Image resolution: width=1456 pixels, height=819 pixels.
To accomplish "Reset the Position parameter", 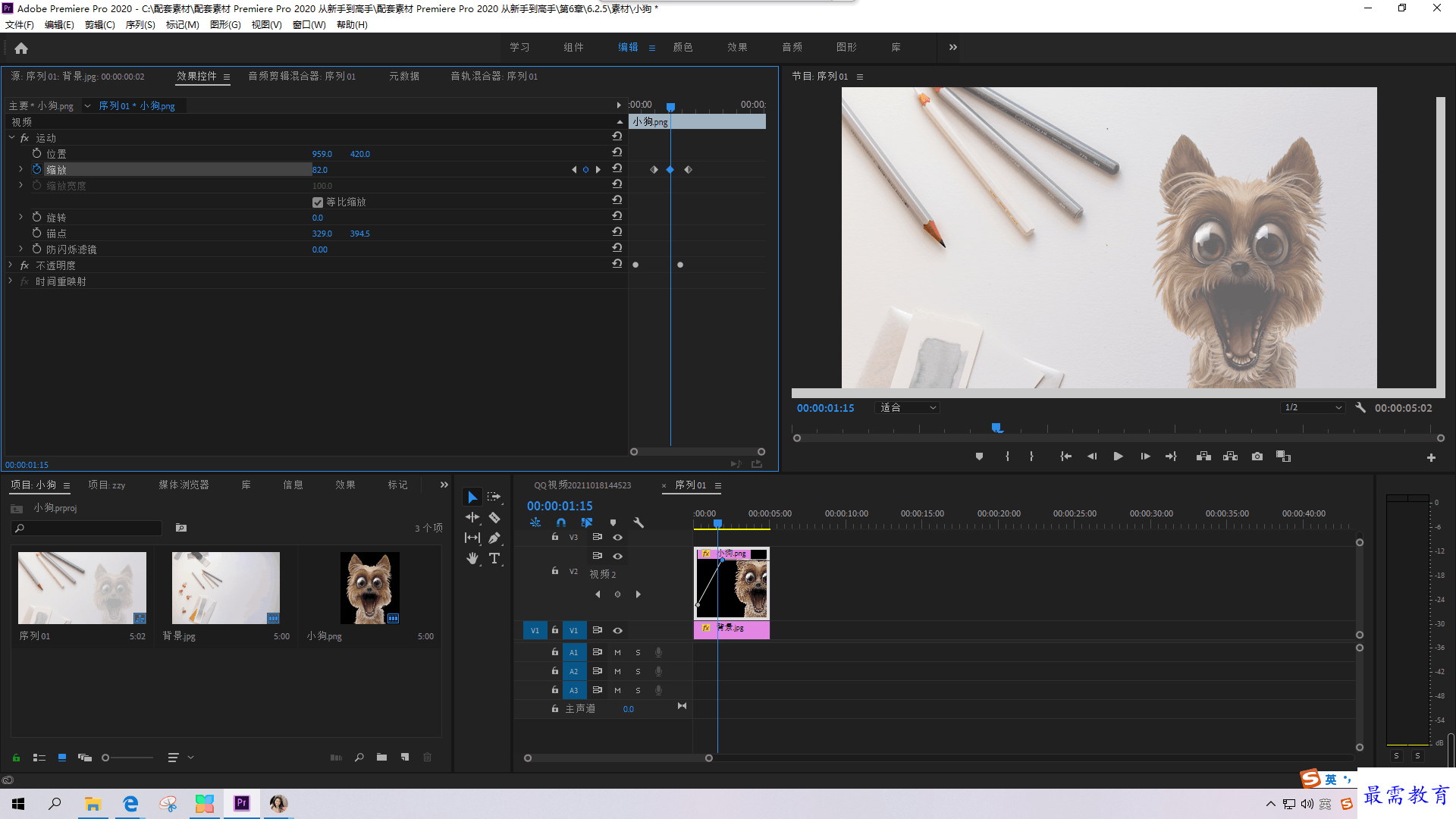I will [x=617, y=152].
